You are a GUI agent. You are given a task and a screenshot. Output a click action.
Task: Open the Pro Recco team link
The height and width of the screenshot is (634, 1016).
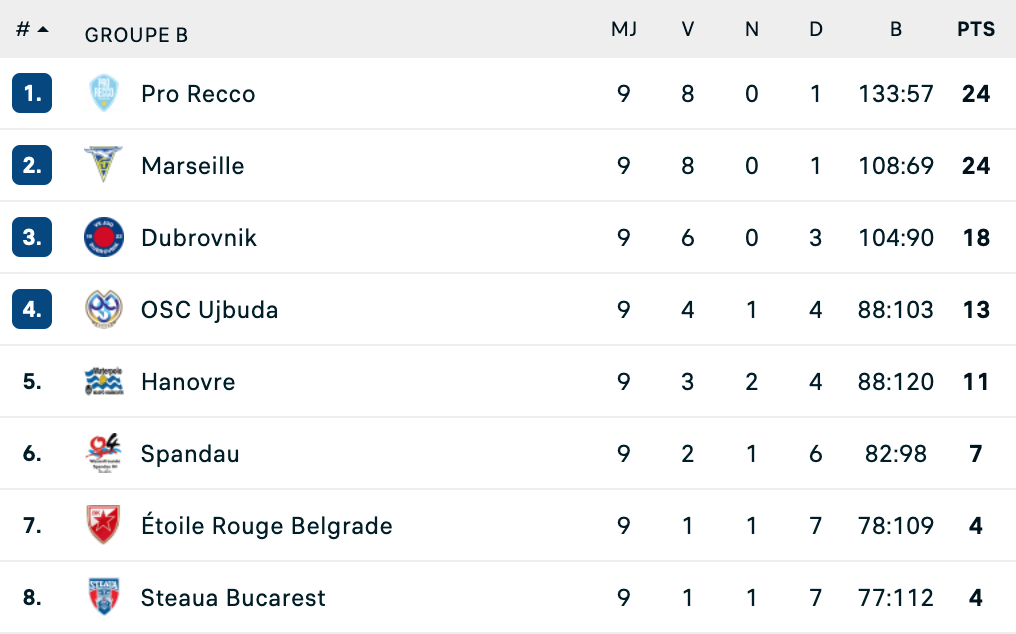198,94
